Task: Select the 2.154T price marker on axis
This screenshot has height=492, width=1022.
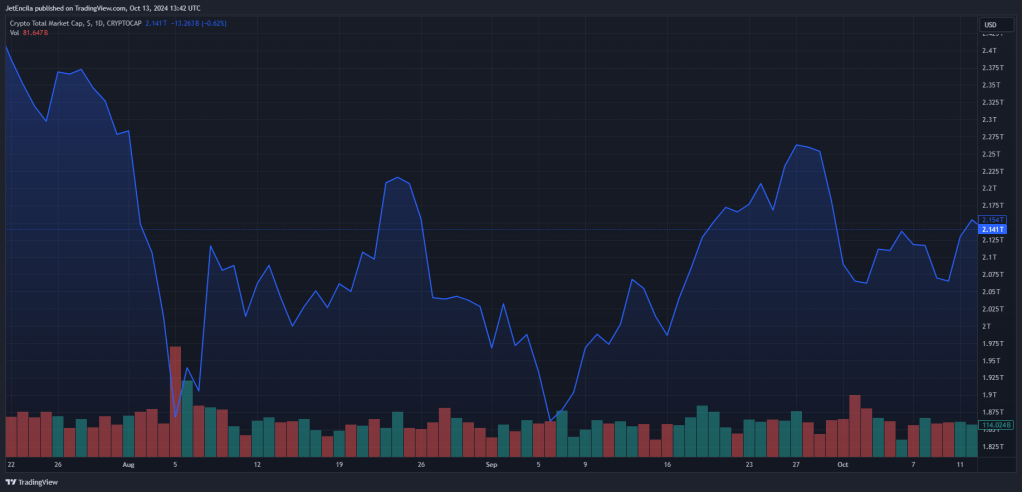Action: (993, 220)
